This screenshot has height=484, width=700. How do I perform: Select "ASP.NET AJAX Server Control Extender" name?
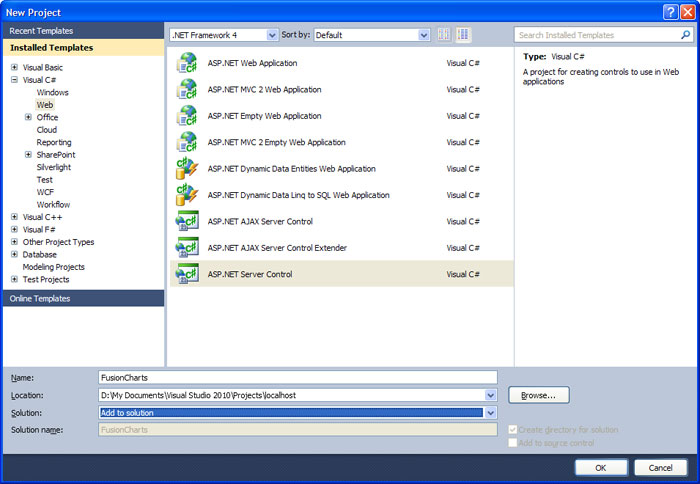click(x=277, y=247)
